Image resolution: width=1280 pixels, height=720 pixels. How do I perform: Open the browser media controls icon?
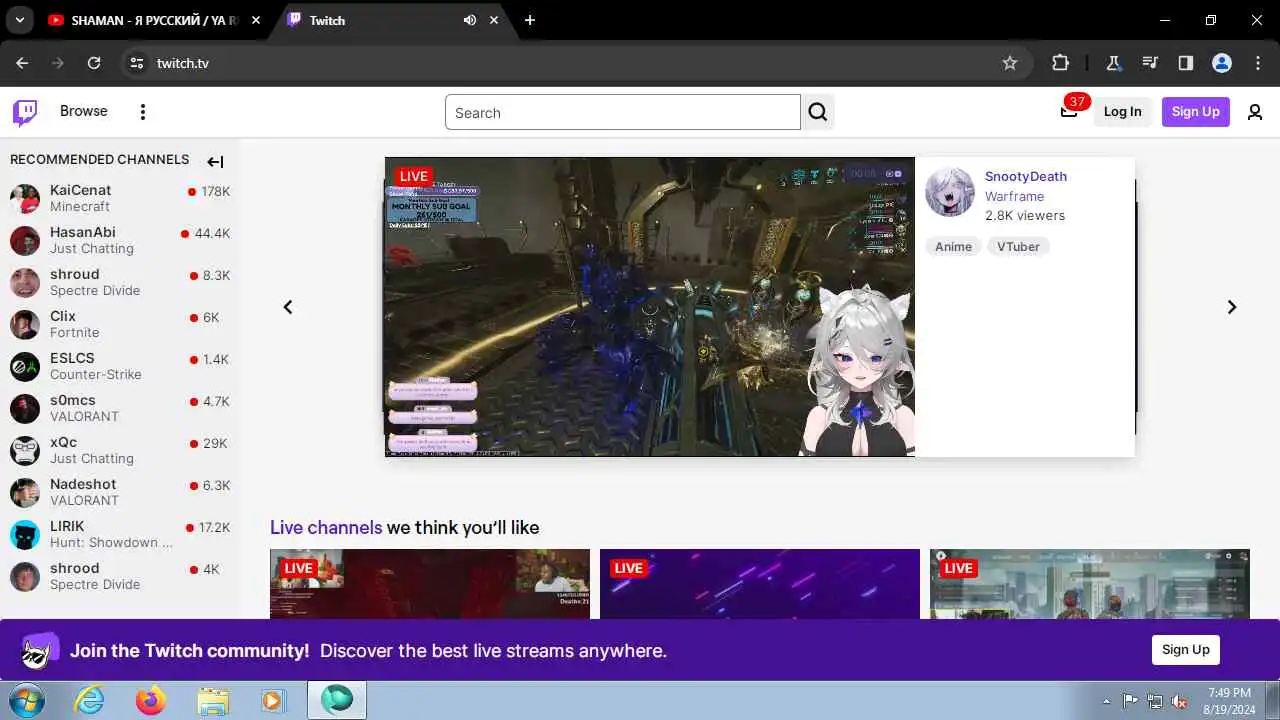1150,63
